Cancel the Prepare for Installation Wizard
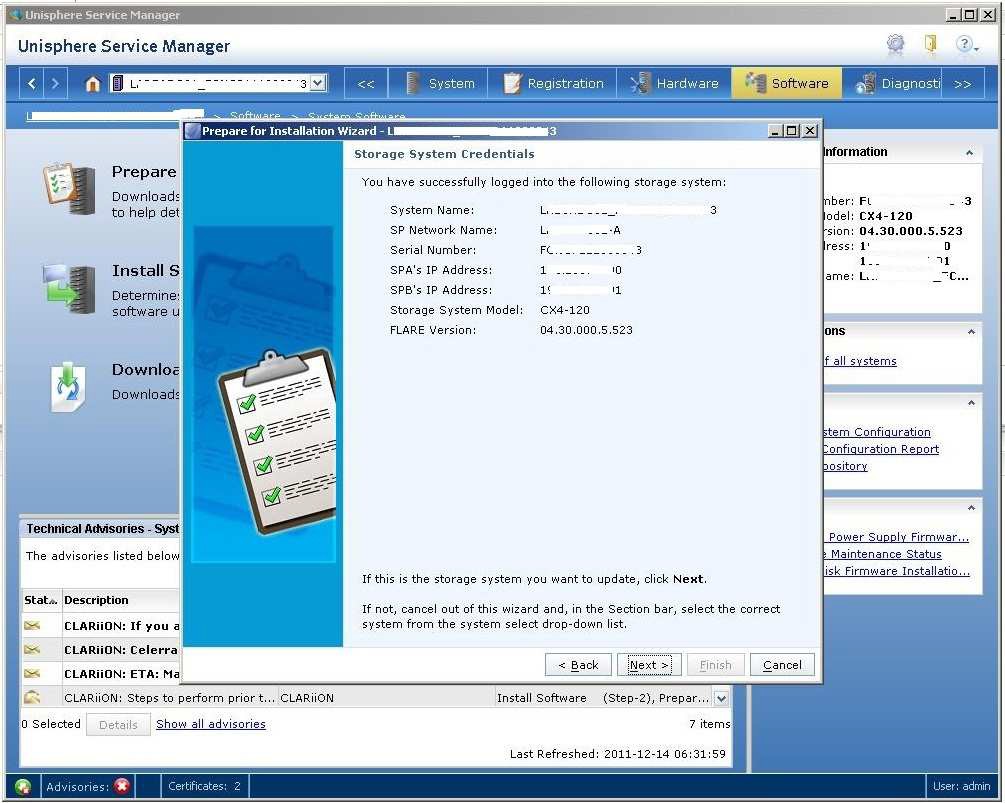Image resolution: width=1005 pixels, height=803 pixels. coord(782,665)
